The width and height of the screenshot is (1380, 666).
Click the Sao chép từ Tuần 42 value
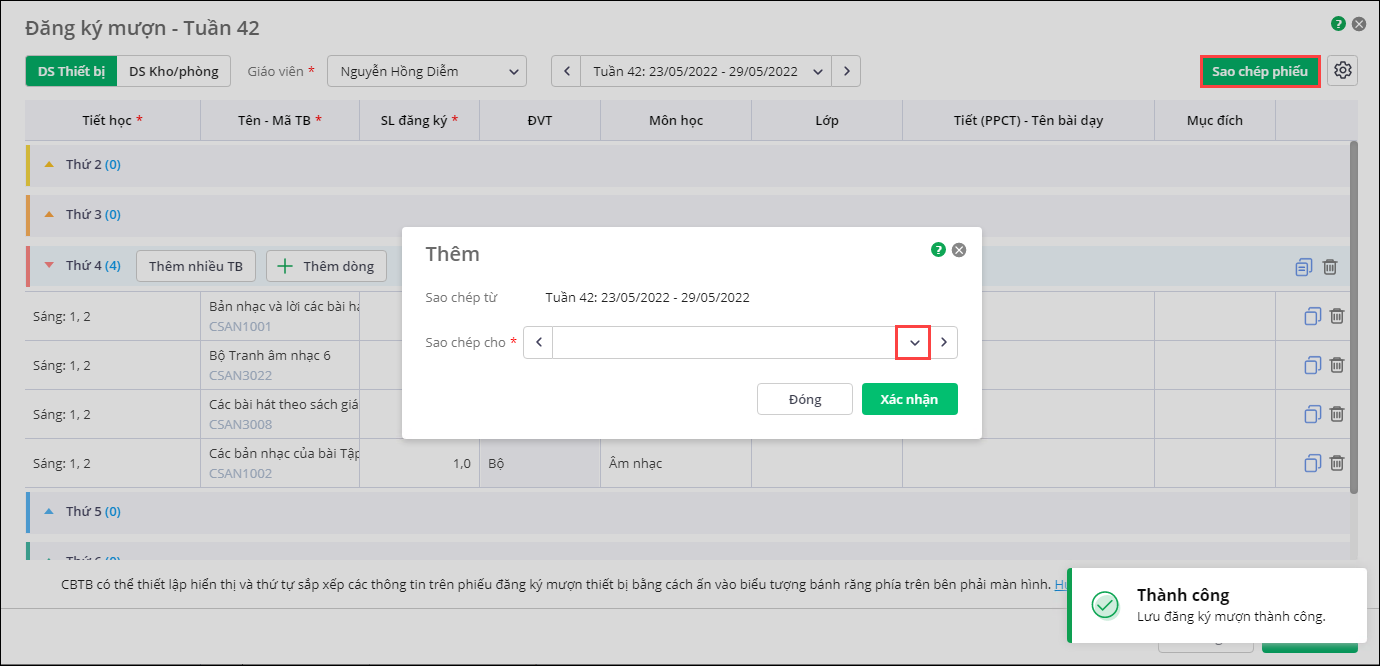(647, 297)
